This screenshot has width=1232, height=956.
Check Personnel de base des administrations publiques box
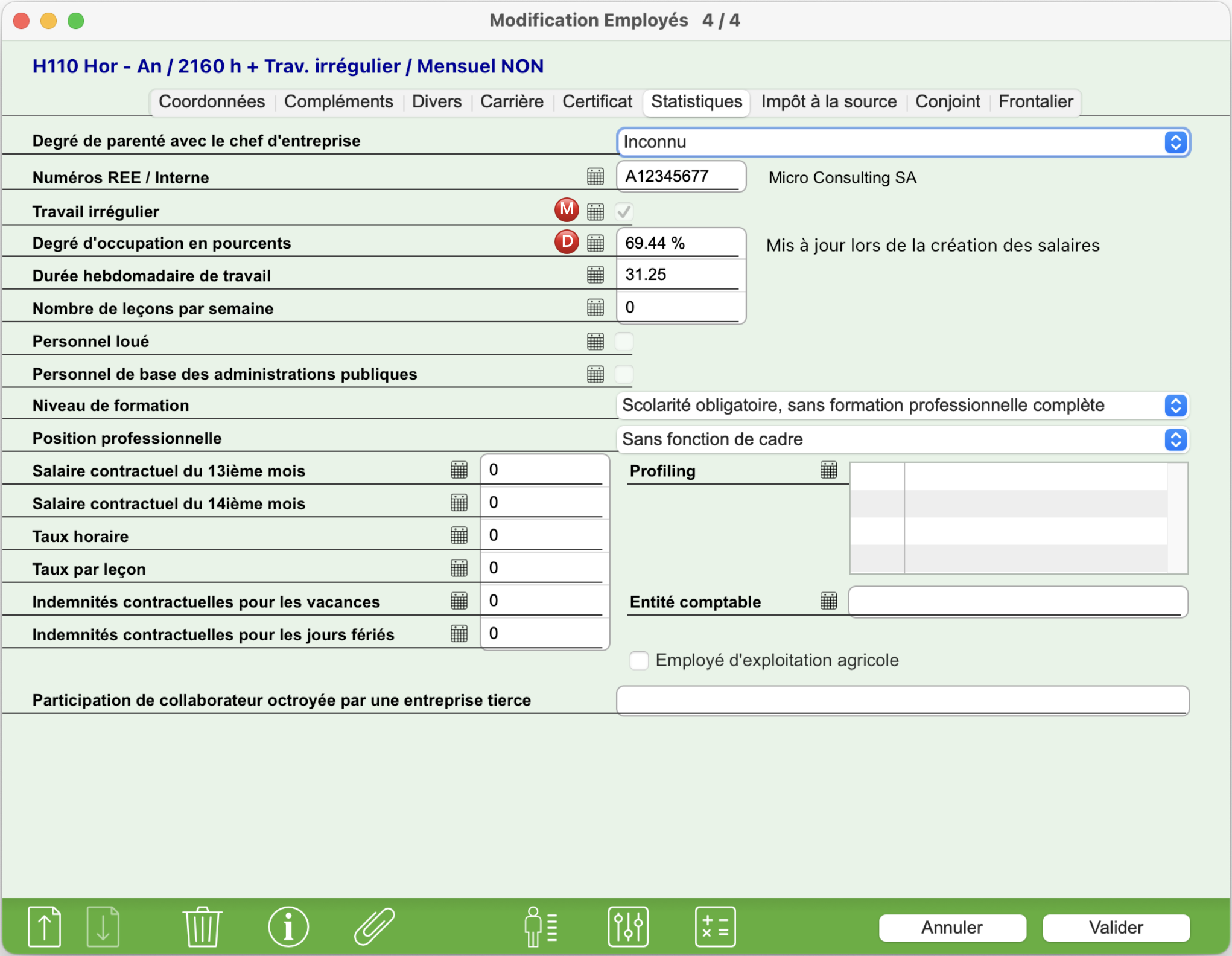pos(624,374)
